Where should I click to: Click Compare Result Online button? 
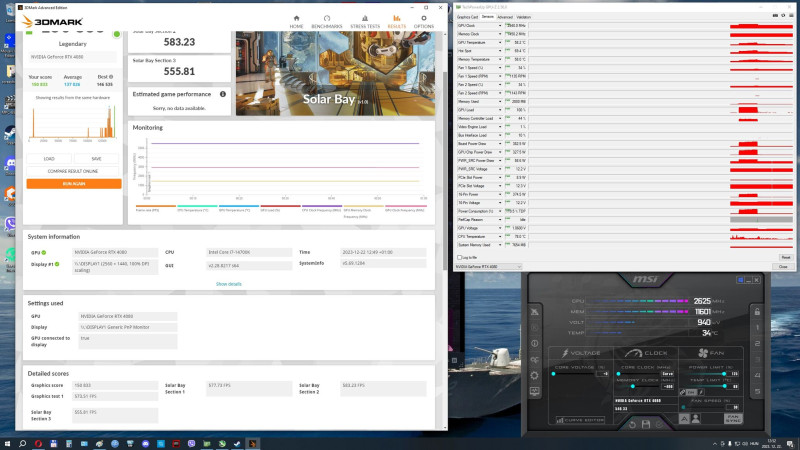click(x=73, y=171)
